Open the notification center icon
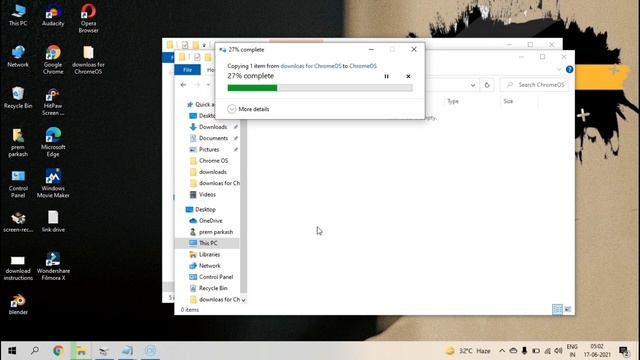Screen dimensions: 640x360 tap(624, 351)
